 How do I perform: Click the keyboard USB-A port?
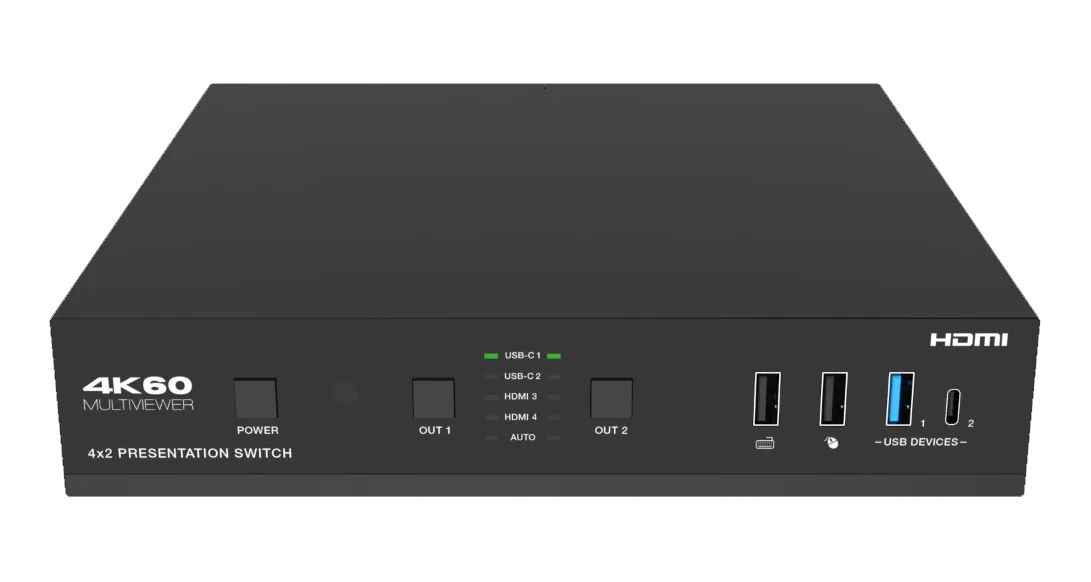pyautogui.click(x=767, y=399)
